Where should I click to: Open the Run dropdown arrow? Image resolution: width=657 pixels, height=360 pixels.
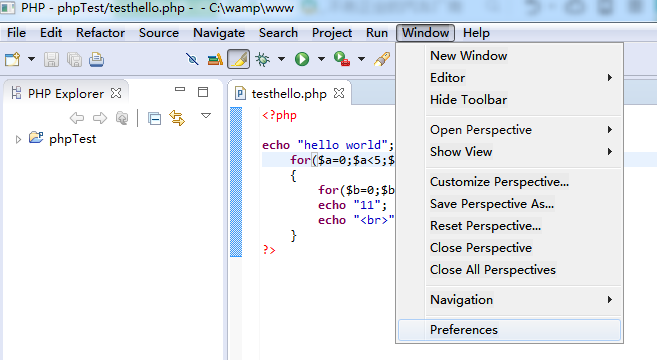(x=321, y=59)
